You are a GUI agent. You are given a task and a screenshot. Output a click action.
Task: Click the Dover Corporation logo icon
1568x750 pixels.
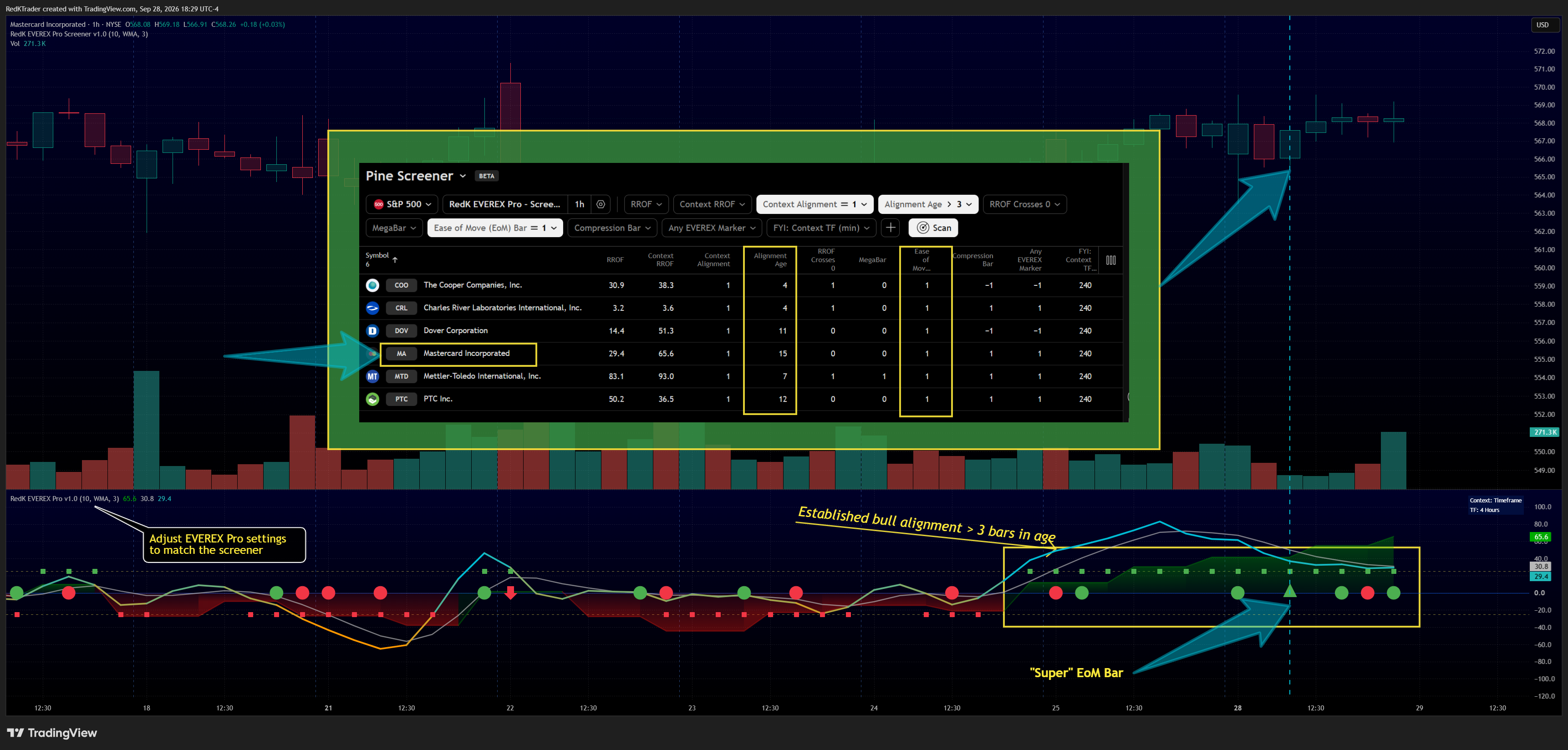click(x=372, y=331)
